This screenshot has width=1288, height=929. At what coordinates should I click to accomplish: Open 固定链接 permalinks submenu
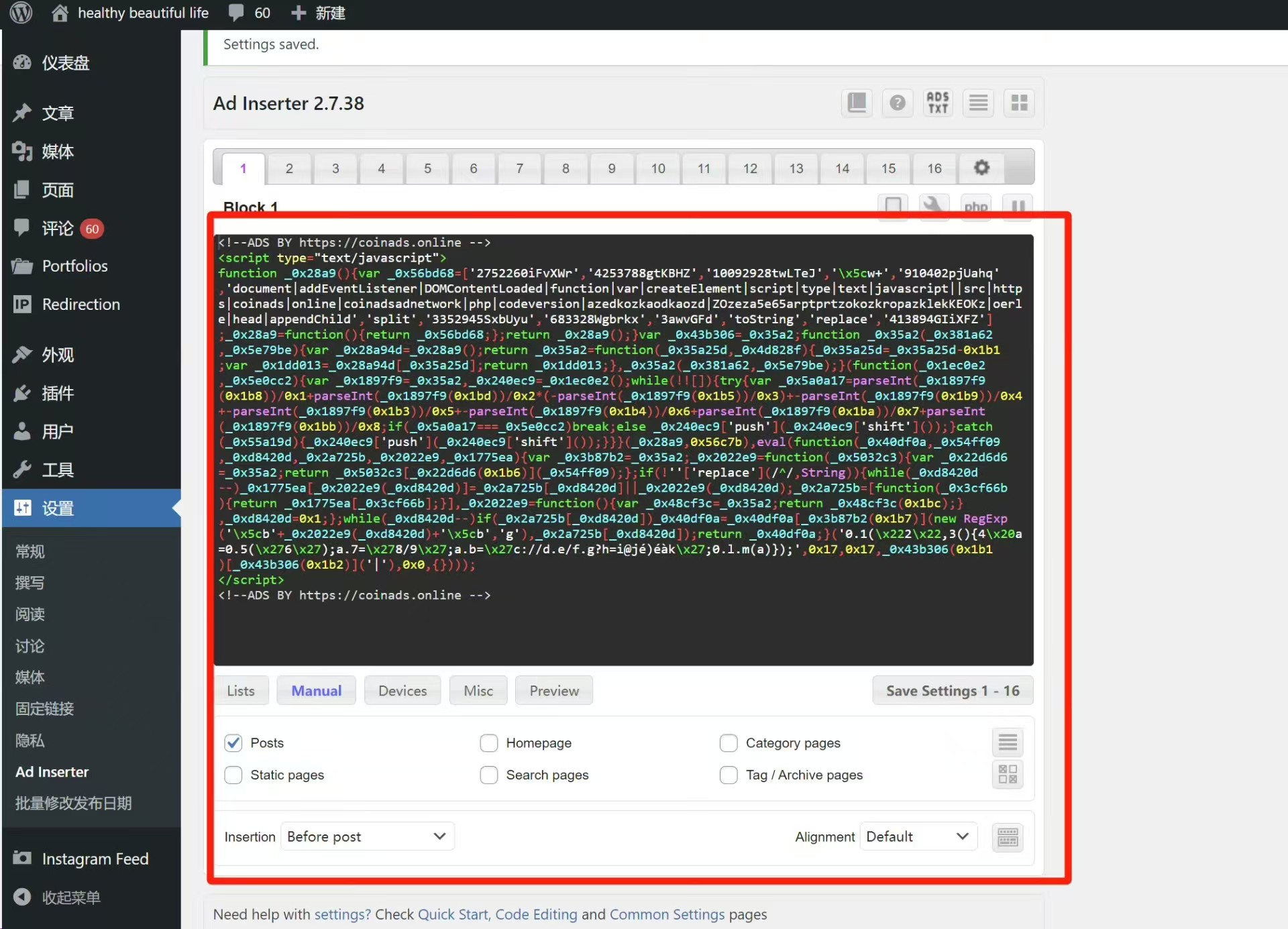point(45,708)
